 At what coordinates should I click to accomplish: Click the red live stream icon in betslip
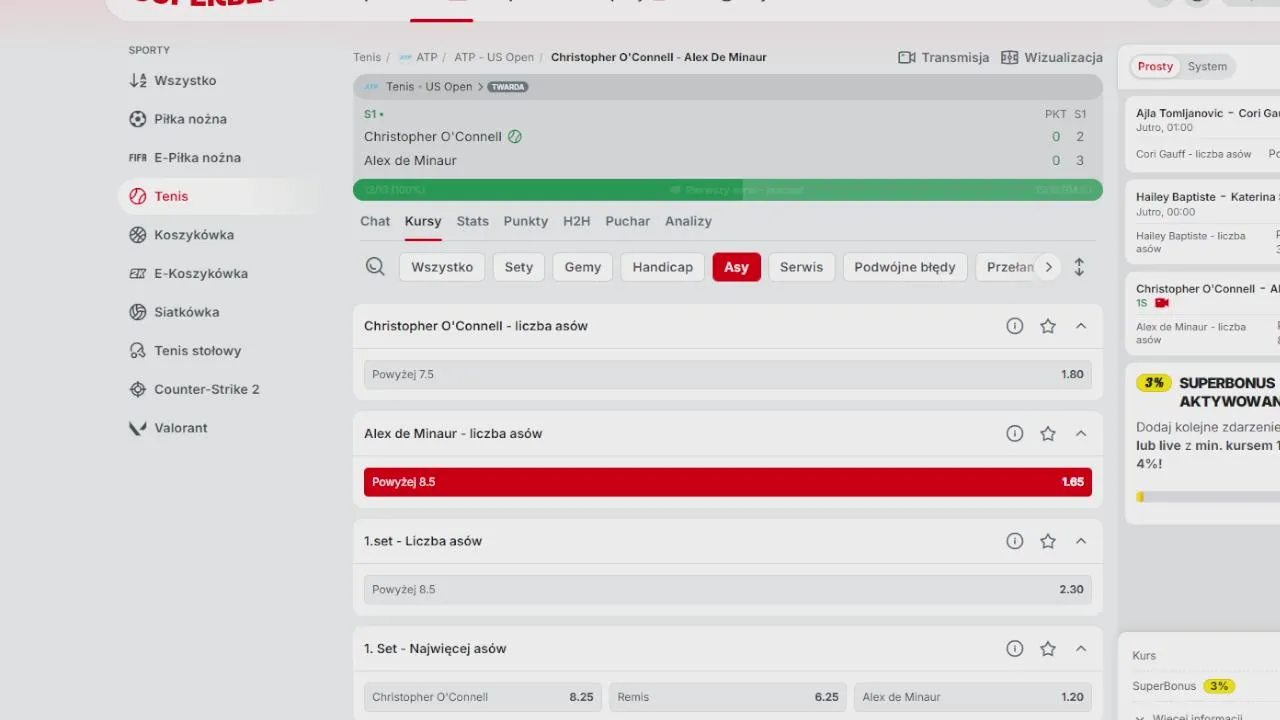pyautogui.click(x=1162, y=303)
